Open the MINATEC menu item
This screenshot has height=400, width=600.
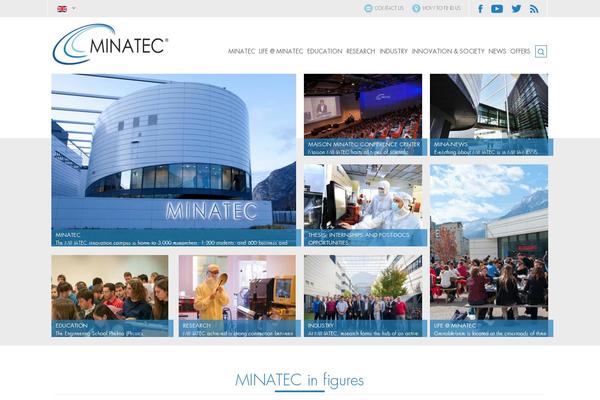pos(241,51)
